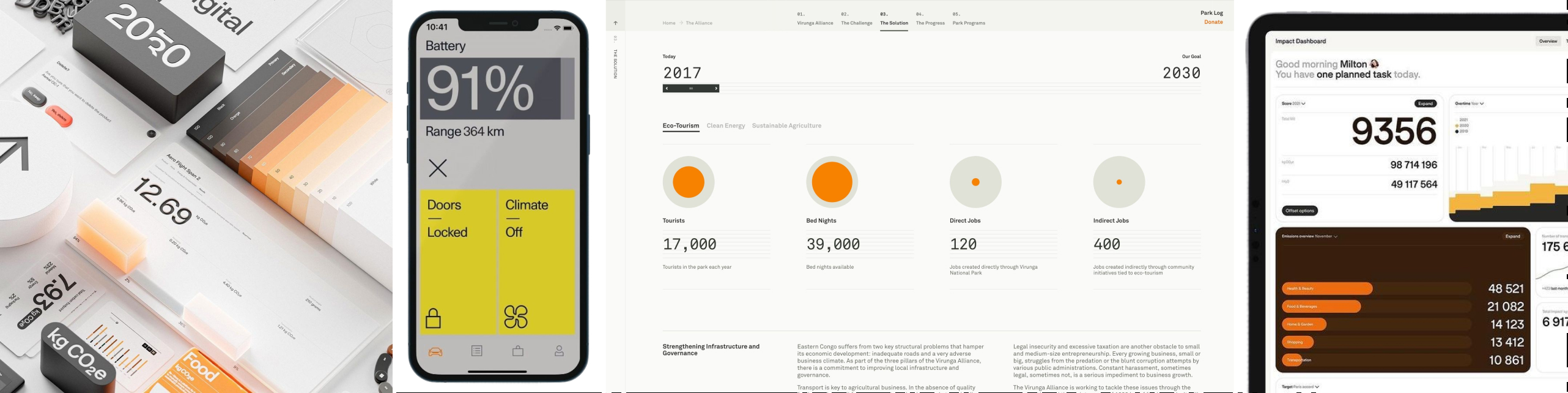The height and width of the screenshot is (393, 1568).
Task: Toggle the Climate Off tile
Action: tap(536, 262)
